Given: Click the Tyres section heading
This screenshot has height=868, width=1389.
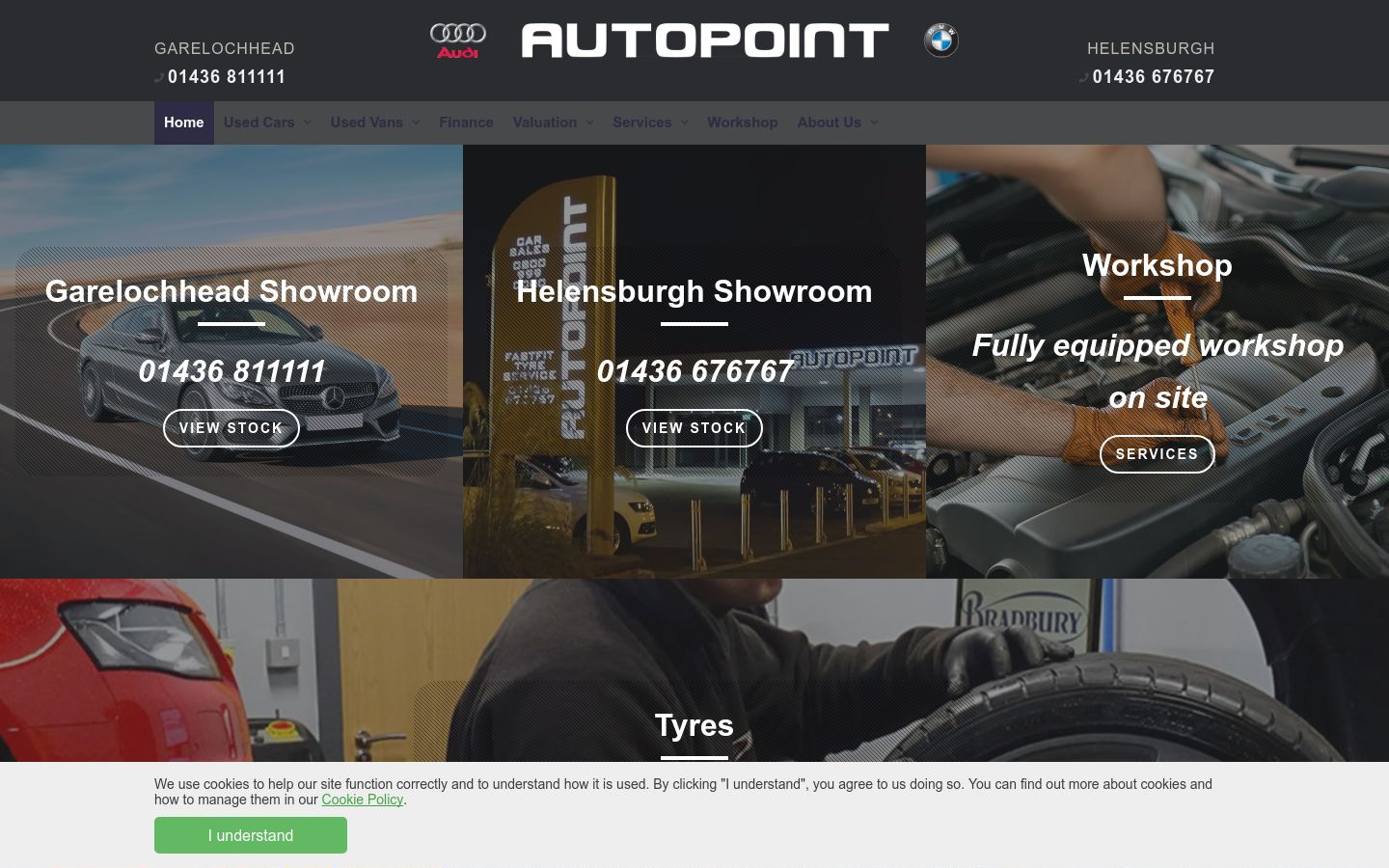Looking at the screenshot, I should tap(694, 725).
